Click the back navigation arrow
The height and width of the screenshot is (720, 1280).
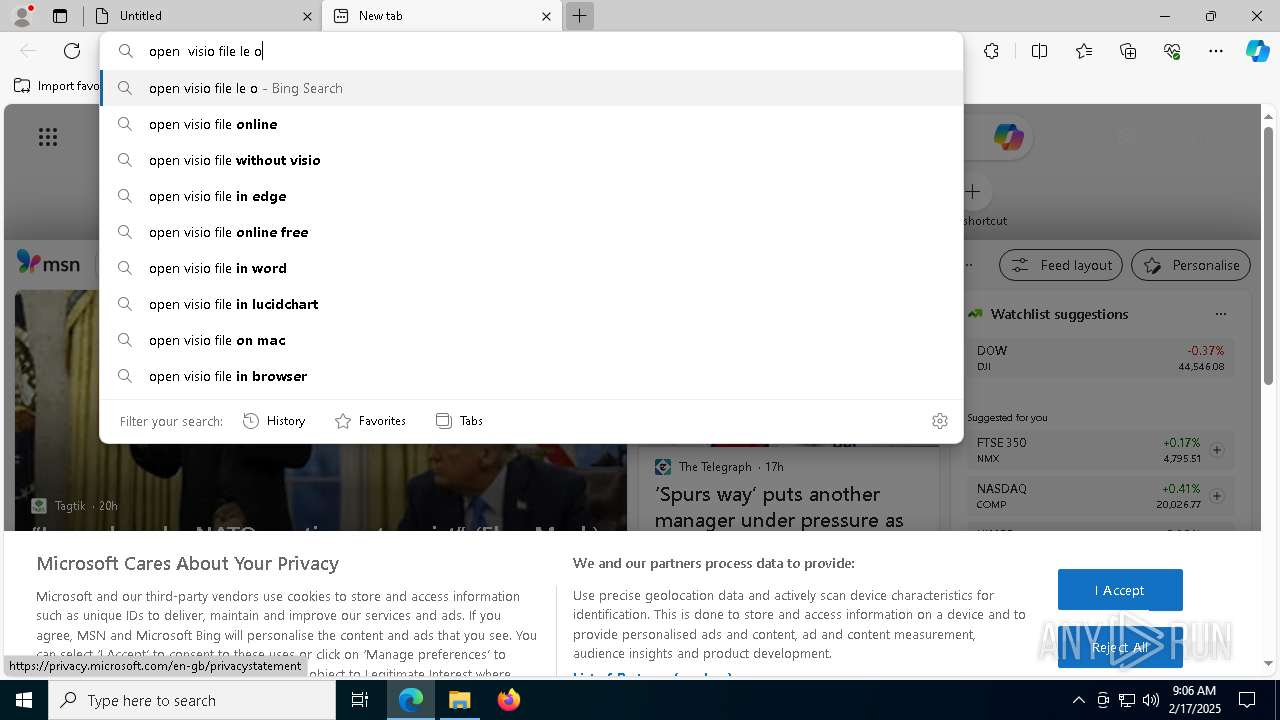(x=28, y=51)
